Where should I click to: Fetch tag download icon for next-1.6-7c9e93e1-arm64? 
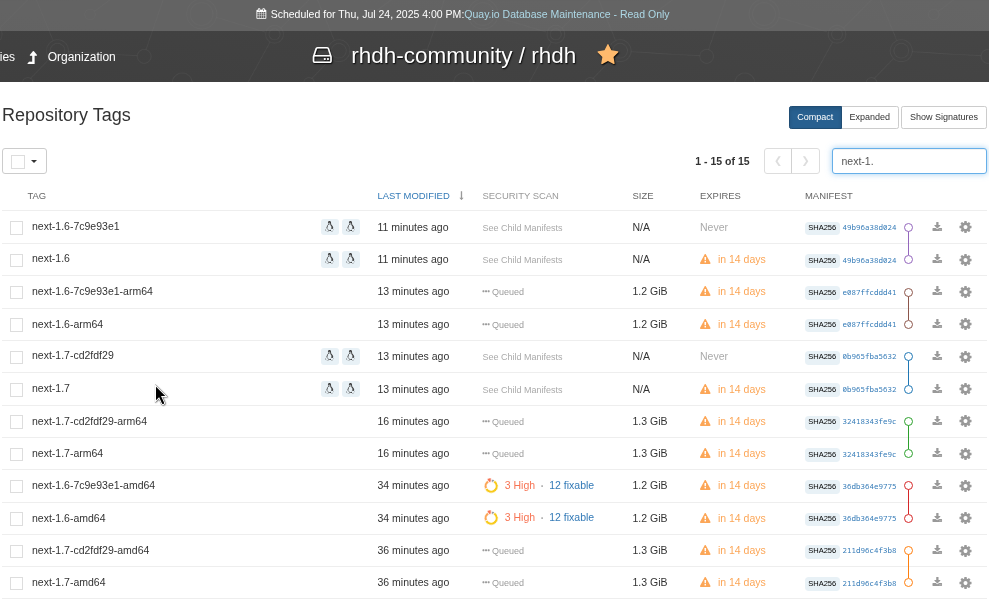coord(937,291)
